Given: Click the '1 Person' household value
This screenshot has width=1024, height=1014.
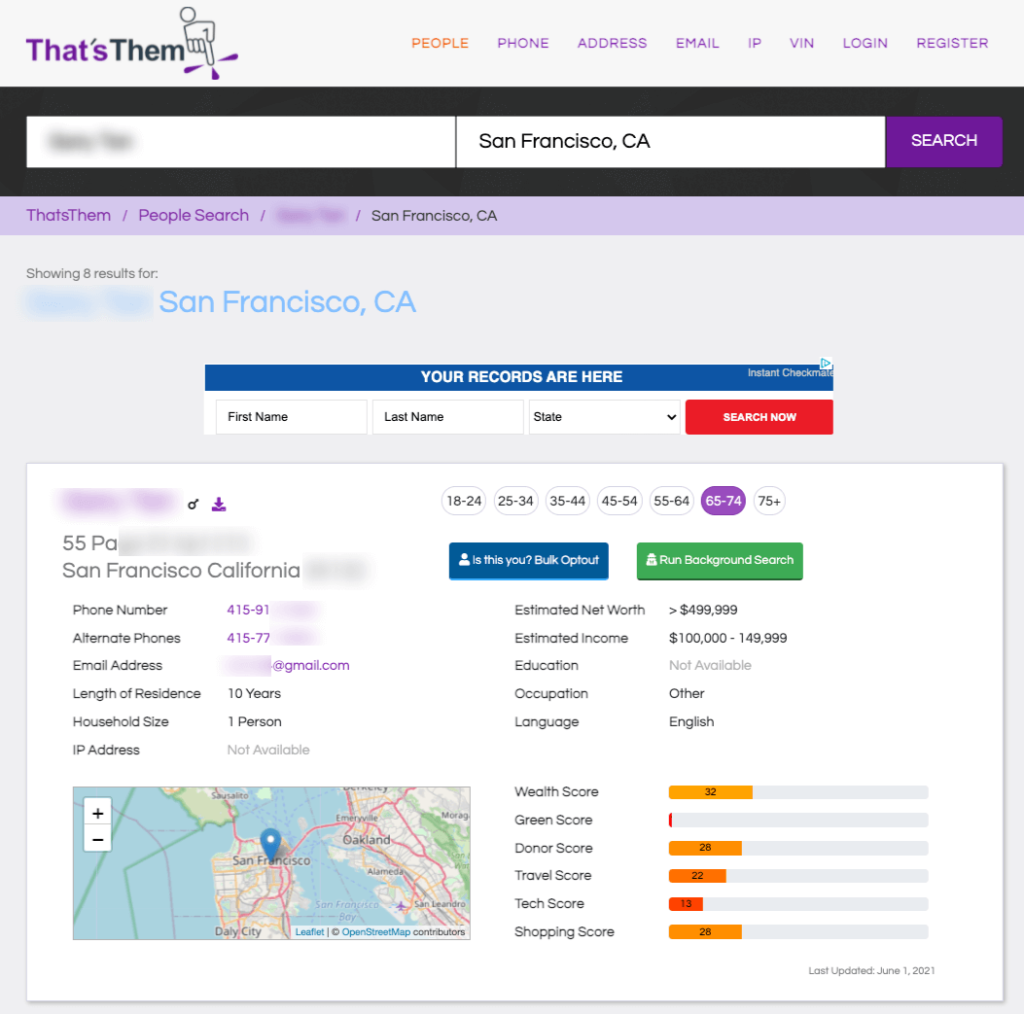Looking at the screenshot, I should click(x=255, y=721).
